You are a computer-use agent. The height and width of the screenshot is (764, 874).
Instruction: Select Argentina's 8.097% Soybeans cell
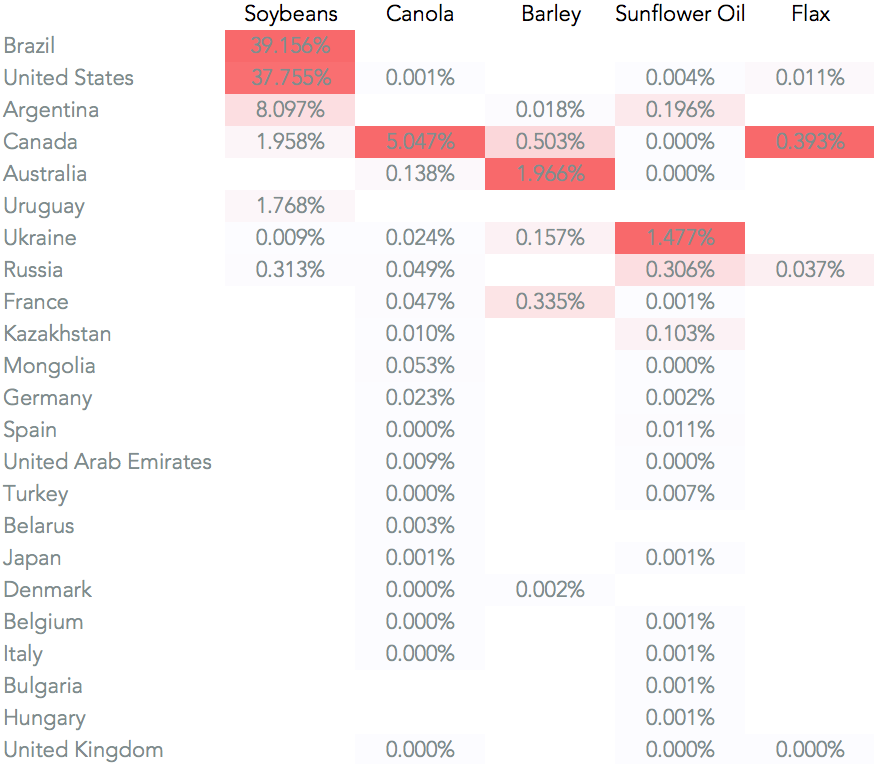[291, 110]
